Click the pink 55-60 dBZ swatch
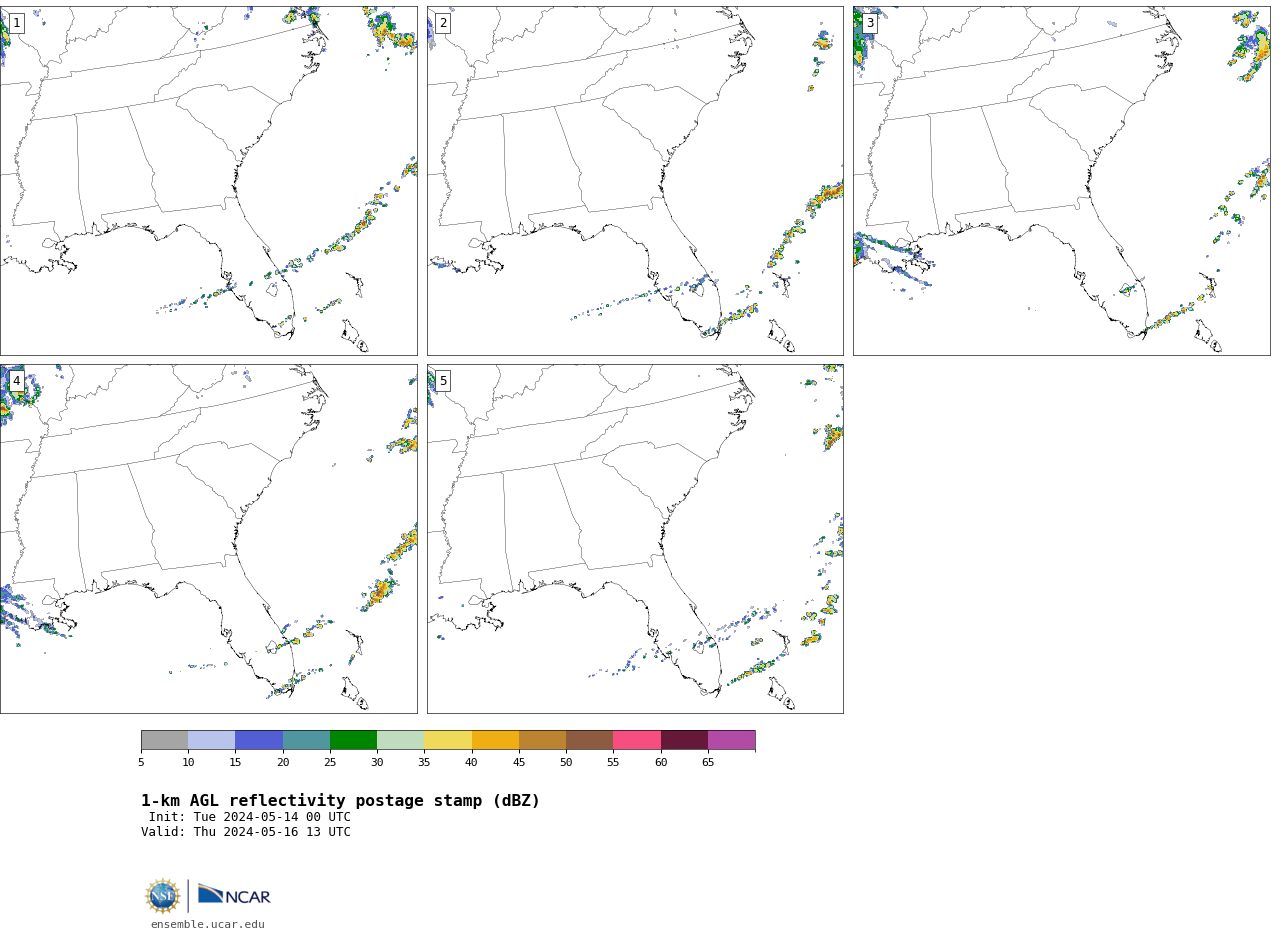Viewport: 1280px width, 936px height. 637,740
